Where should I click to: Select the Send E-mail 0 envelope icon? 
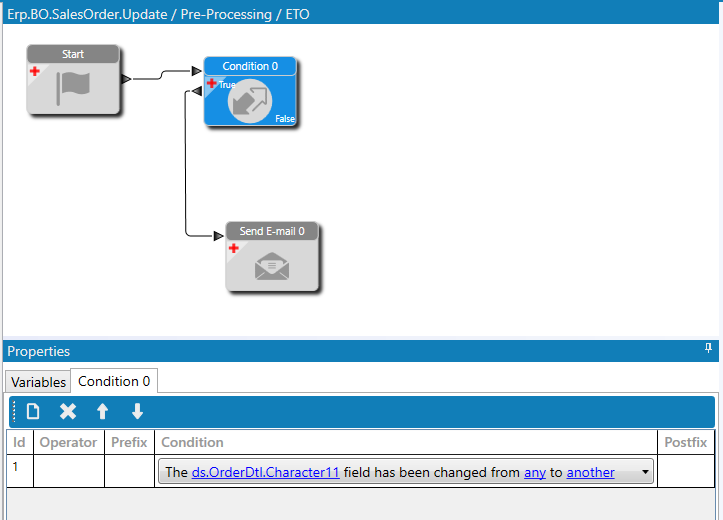pos(272,266)
